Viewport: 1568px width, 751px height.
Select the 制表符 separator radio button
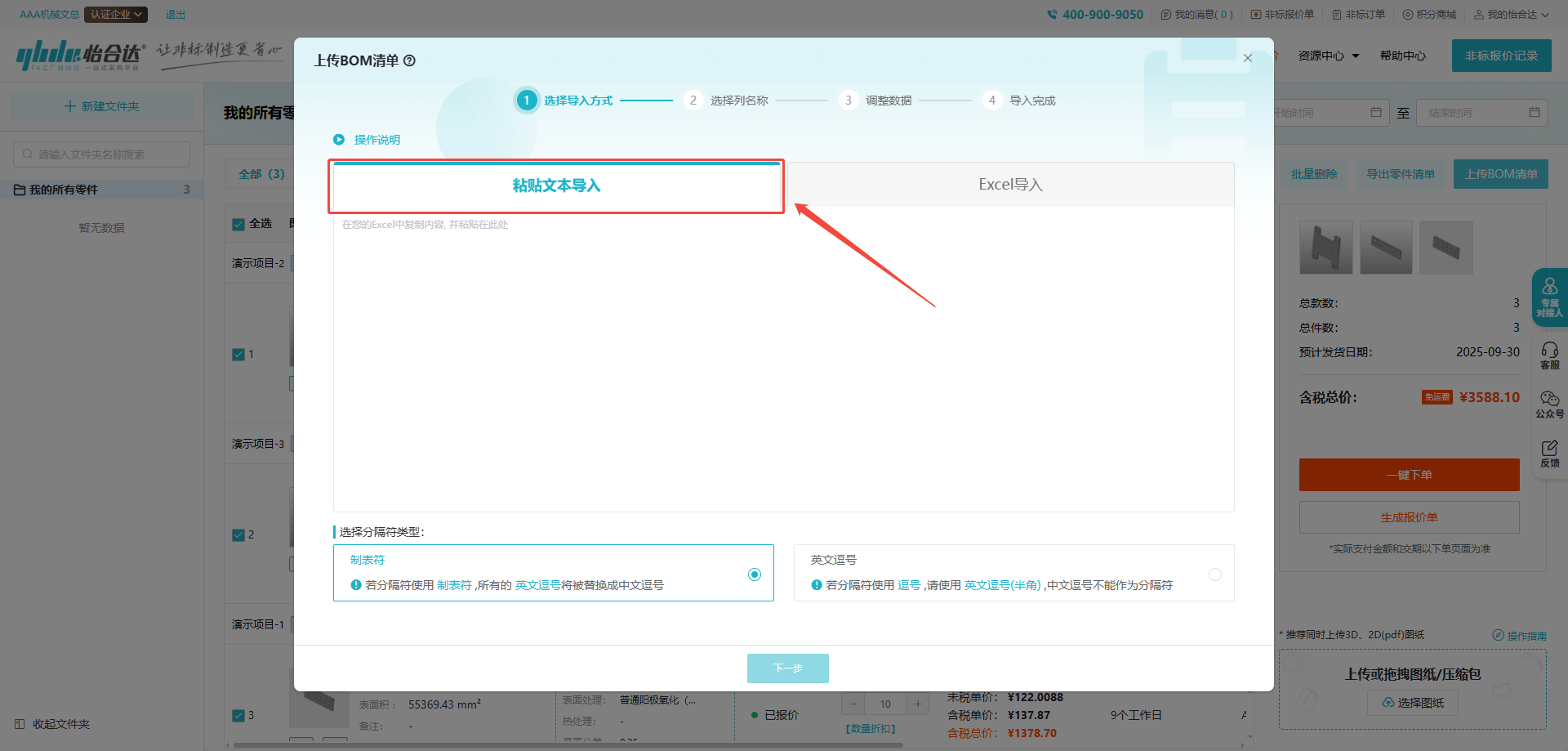tap(755, 574)
